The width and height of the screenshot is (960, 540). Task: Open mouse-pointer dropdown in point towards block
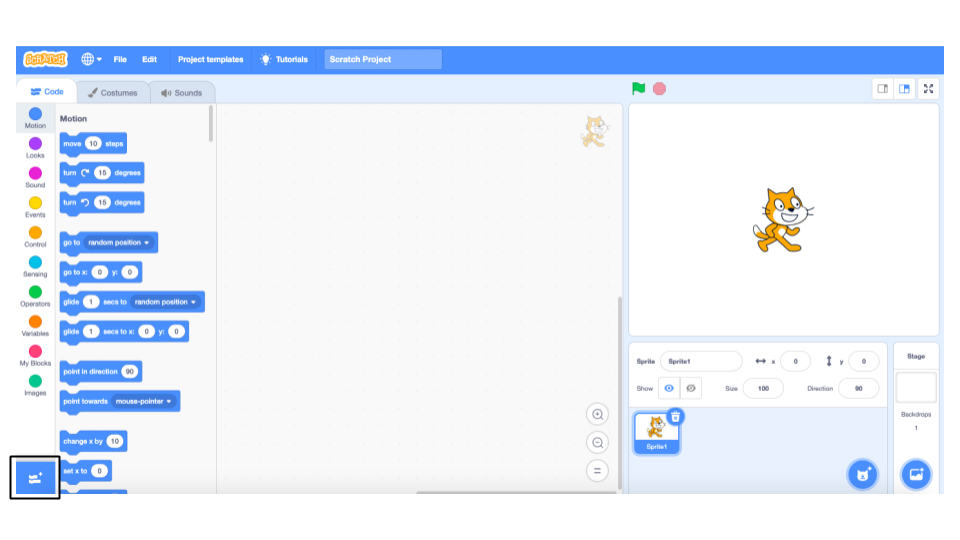pos(144,402)
